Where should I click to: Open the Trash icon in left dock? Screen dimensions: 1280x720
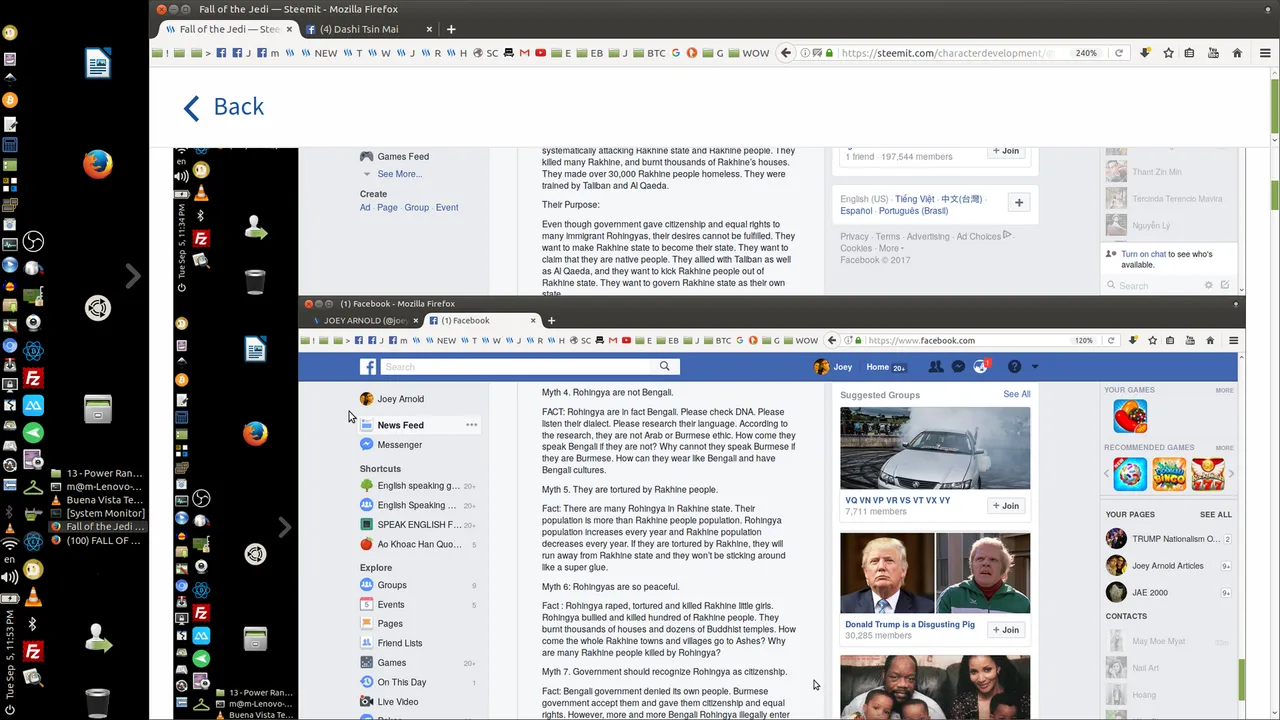click(97, 702)
